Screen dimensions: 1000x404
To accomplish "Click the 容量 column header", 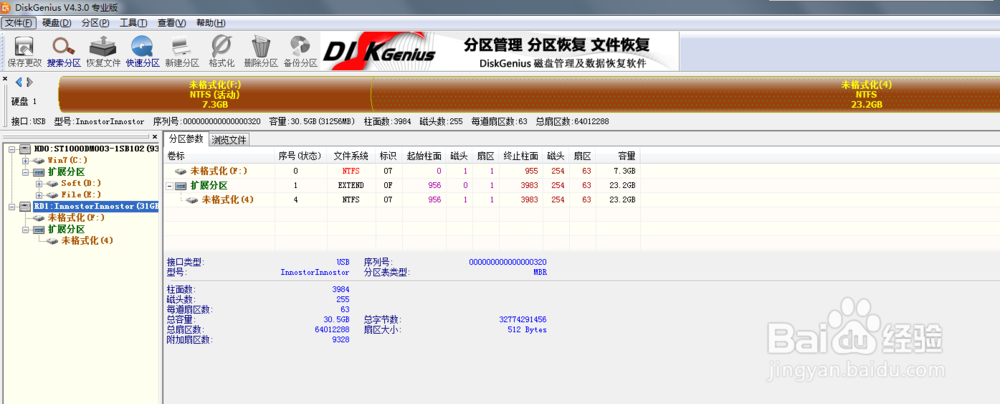I will coord(619,156).
